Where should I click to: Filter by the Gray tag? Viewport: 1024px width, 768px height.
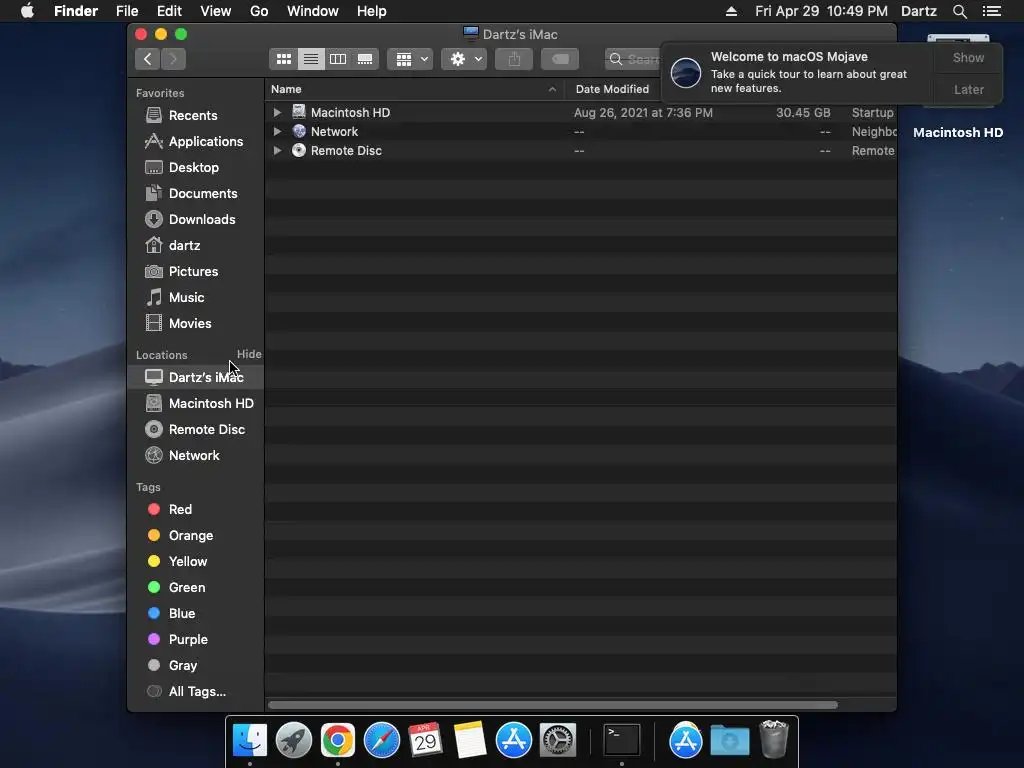click(x=183, y=666)
